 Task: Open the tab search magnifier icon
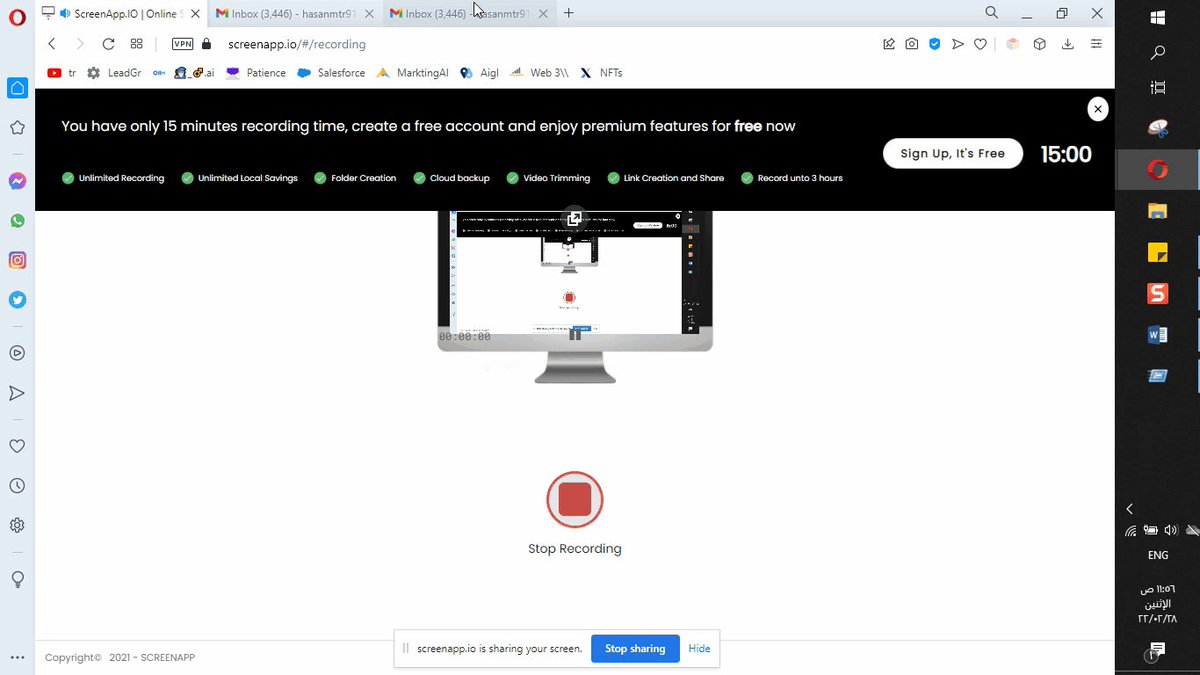(x=991, y=13)
